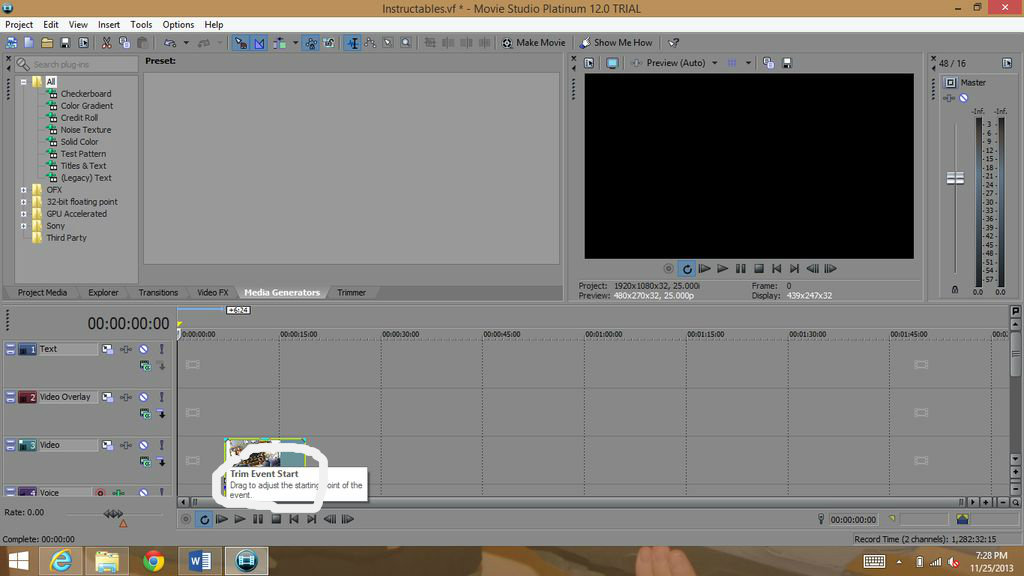Viewport: 1024px width, 576px height.
Task: Select the Checkerboard generator
Action: 86,94
